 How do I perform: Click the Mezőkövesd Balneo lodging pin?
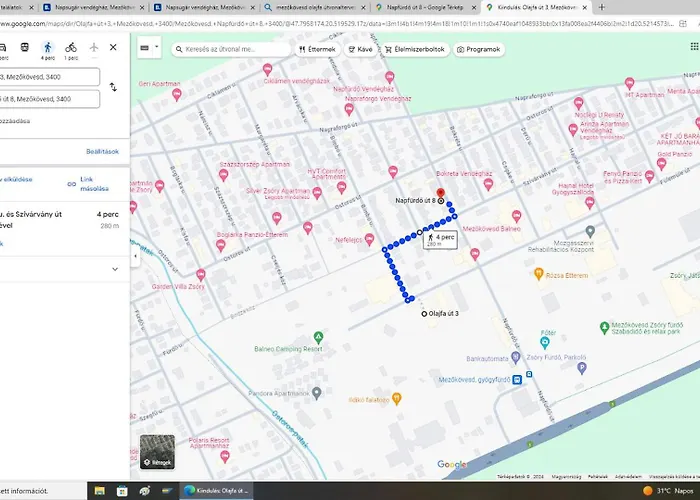click(x=517, y=217)
